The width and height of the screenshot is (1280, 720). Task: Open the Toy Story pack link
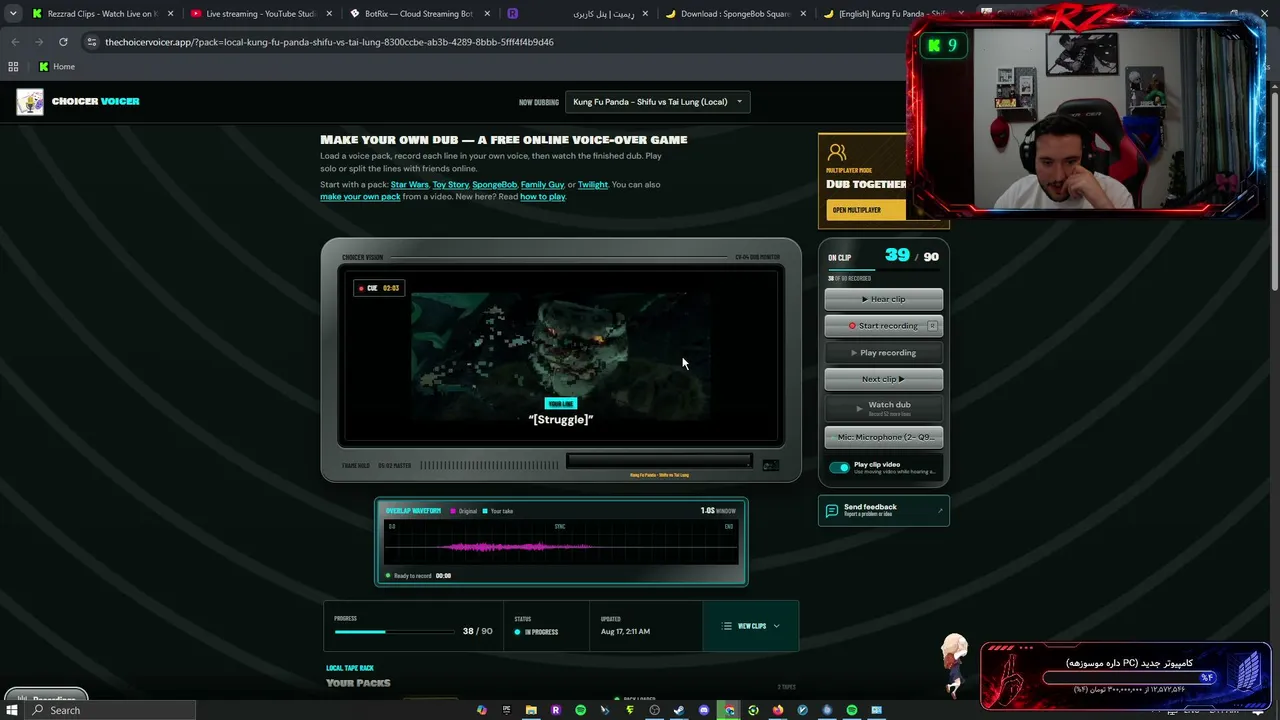(450, 185)
